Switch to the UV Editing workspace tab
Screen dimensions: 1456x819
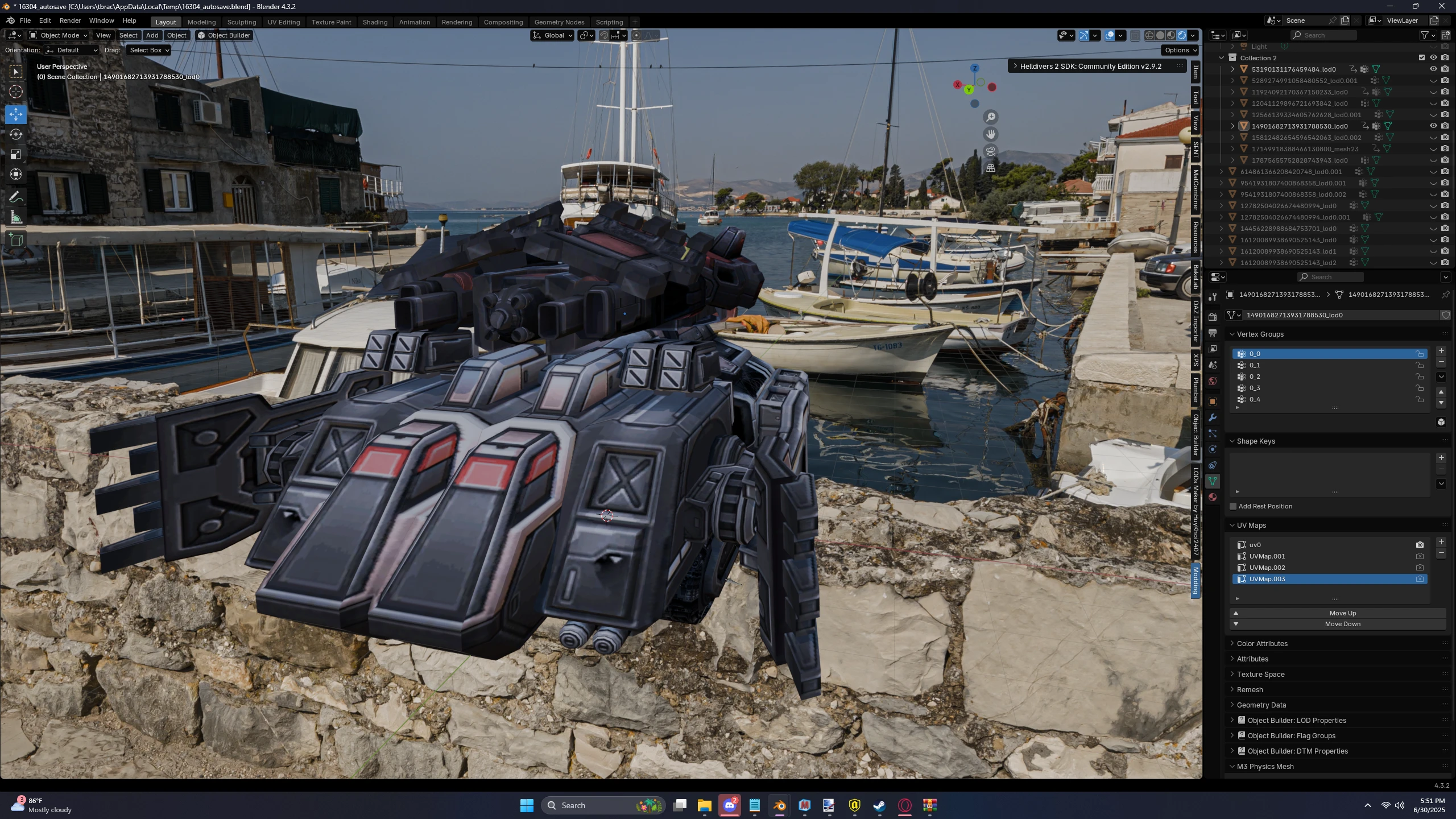[x=283, y=22]
